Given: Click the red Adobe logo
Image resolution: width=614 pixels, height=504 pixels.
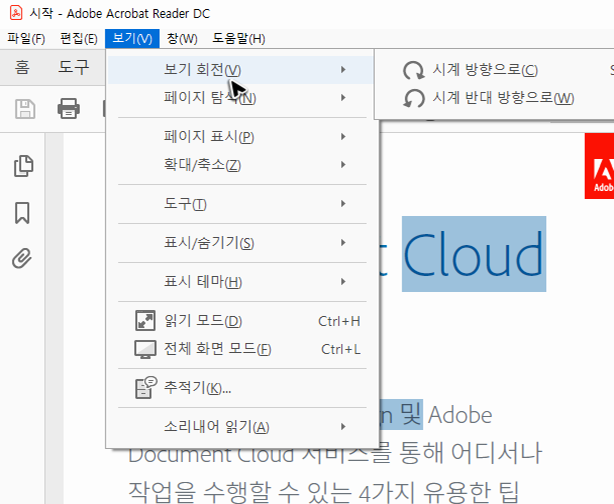Looking at the screenshot, I should coord(599,166).
